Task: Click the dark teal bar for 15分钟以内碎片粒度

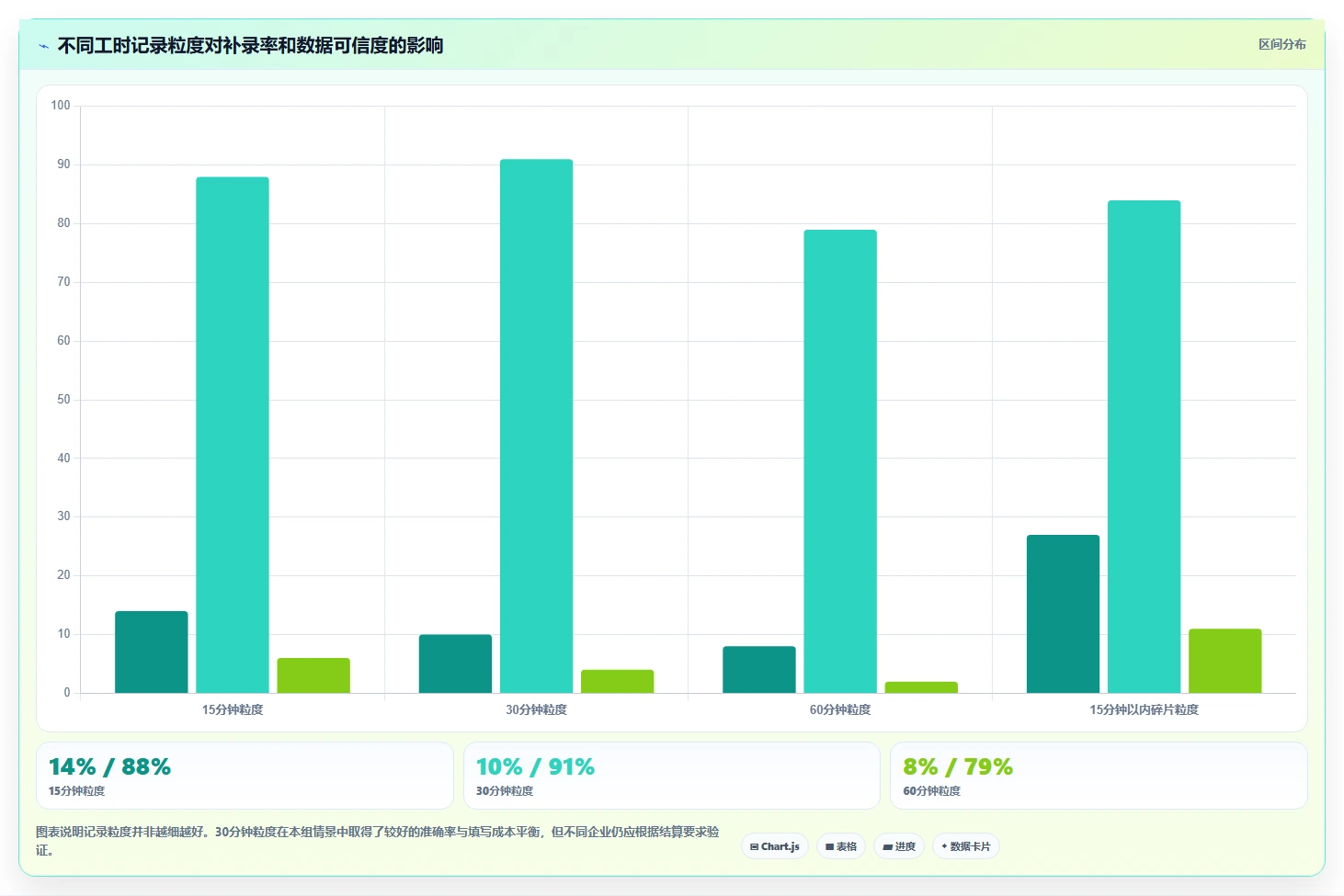Action: click(x=1063, y=614)
